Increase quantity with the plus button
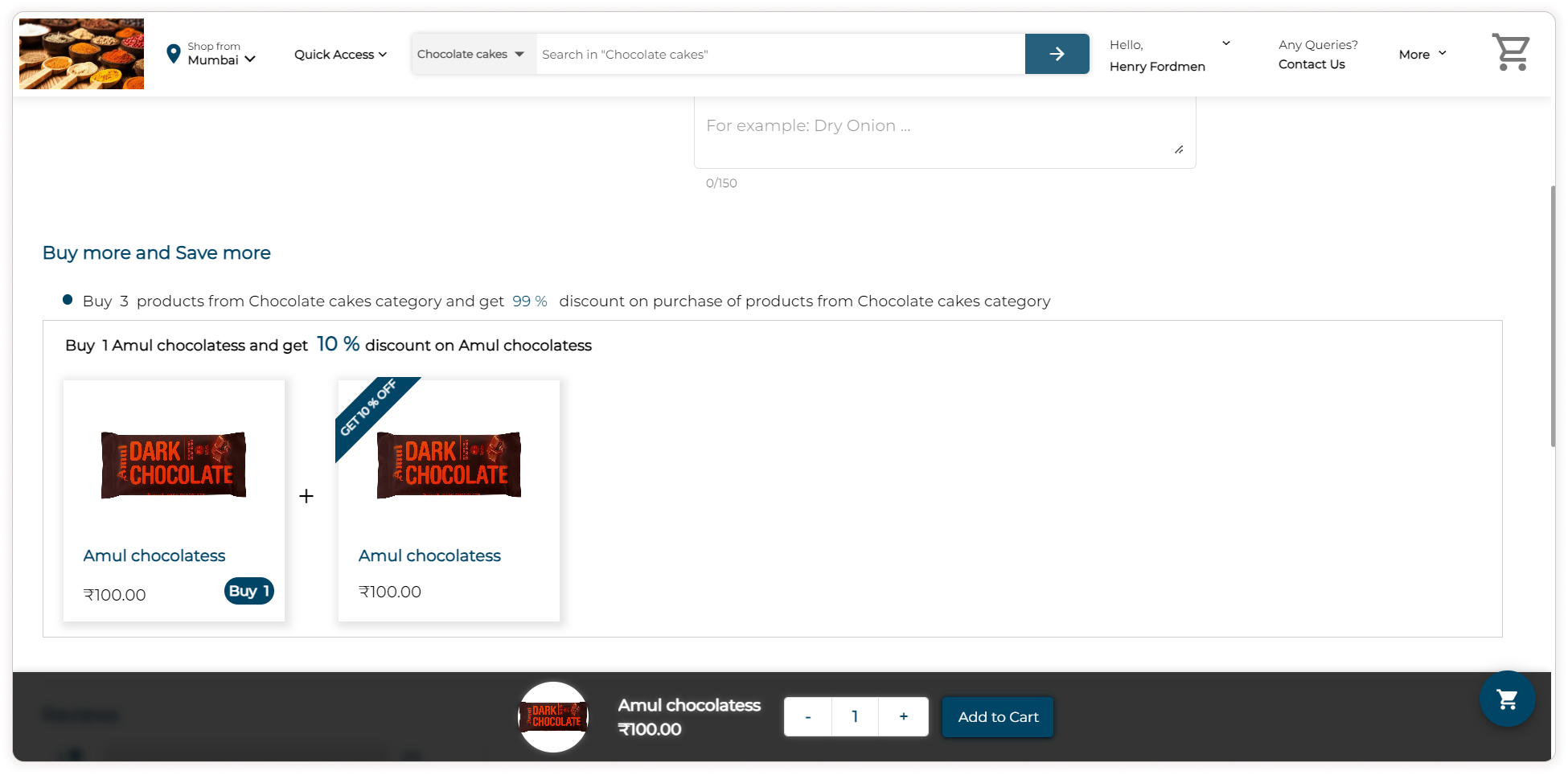1568x775 pixels. pos(903,716)
